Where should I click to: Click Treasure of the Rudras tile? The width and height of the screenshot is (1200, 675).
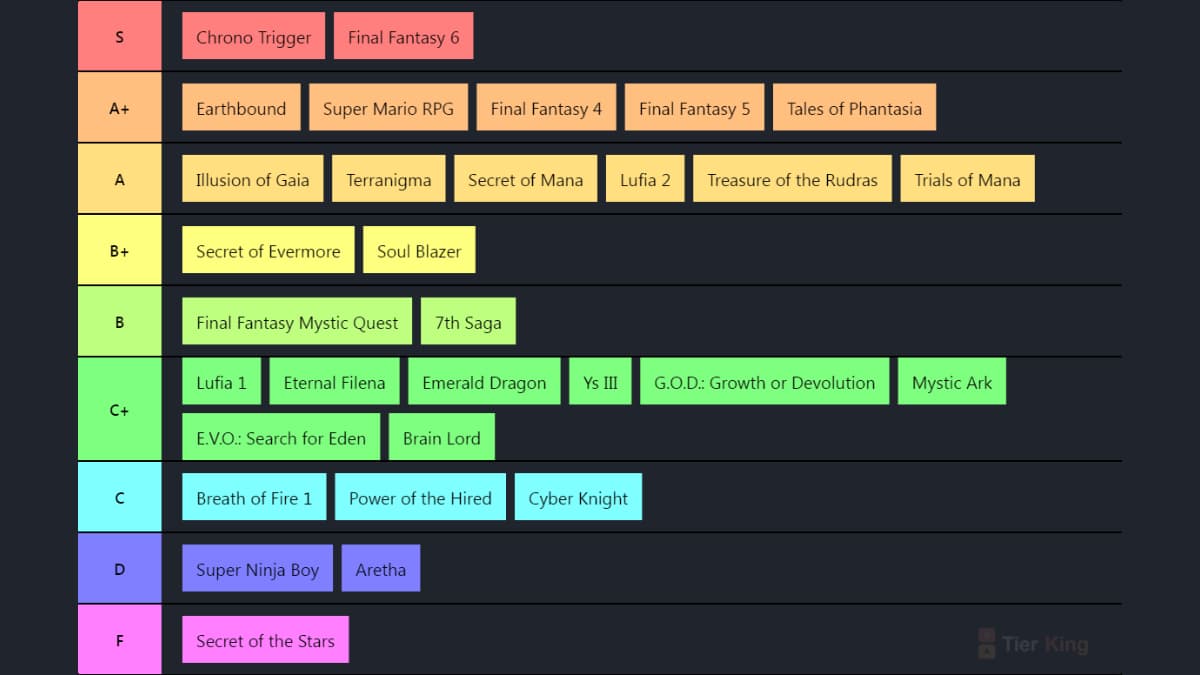pos(792,179)
